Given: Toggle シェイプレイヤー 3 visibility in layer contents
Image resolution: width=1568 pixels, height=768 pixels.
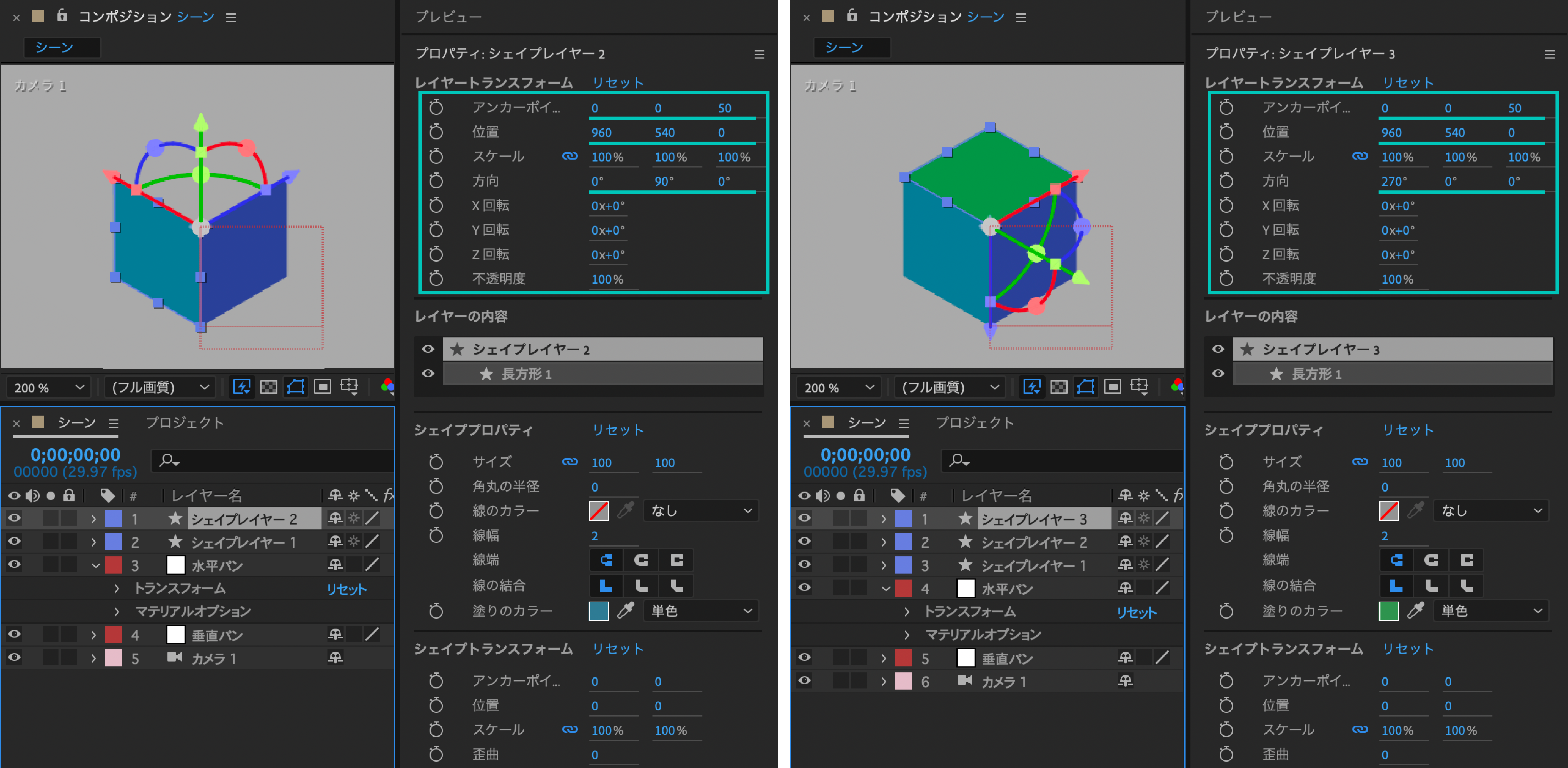Looking at the screenshot, I should coord(1218,349).
